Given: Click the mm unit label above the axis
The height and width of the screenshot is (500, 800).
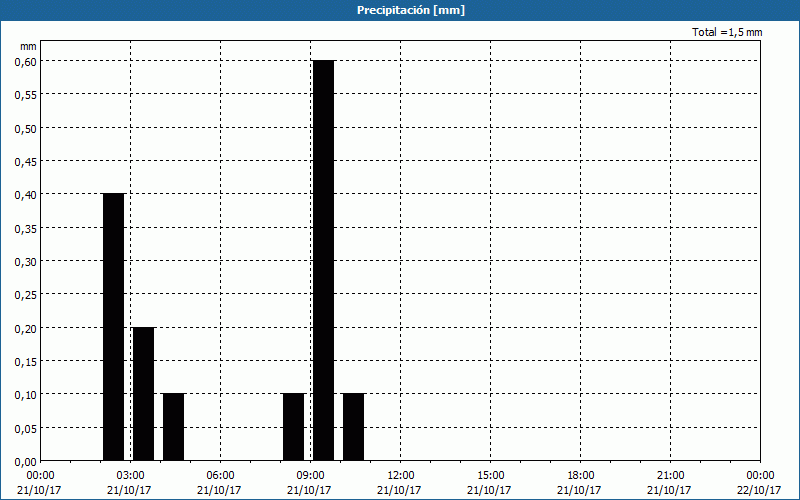Looking at the screenshot, I should tap(29, 46).
